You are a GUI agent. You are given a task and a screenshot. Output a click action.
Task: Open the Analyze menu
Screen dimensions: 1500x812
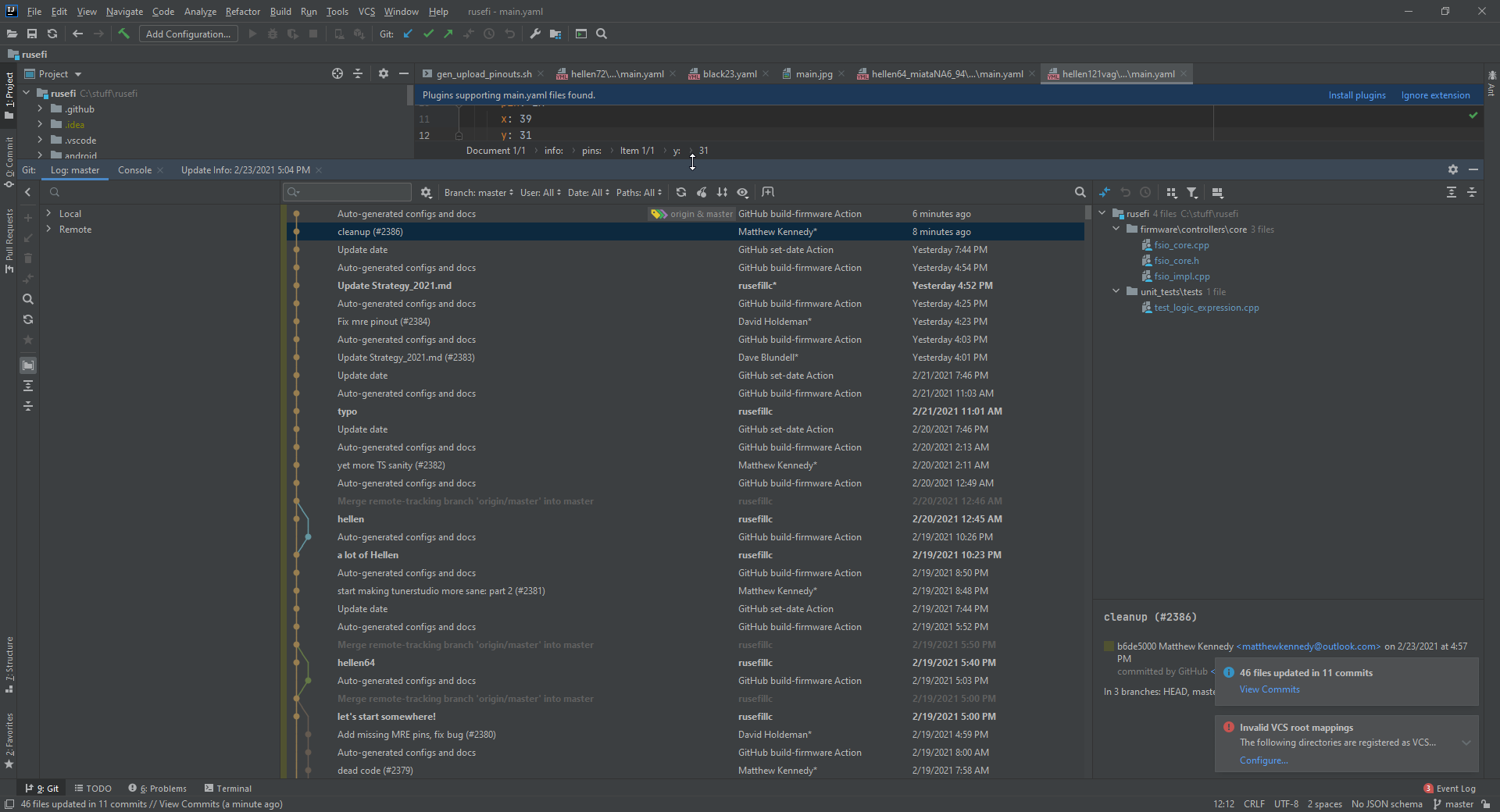[x=200, y=11]
